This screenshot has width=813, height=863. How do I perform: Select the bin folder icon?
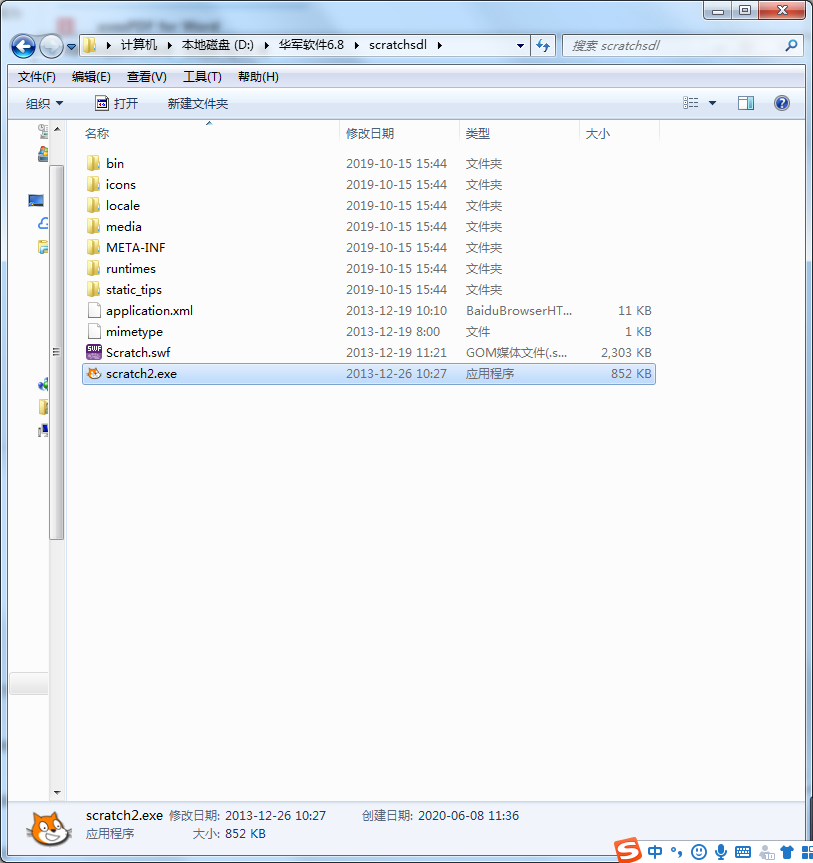pyautogui.click(x=94, y=163)
